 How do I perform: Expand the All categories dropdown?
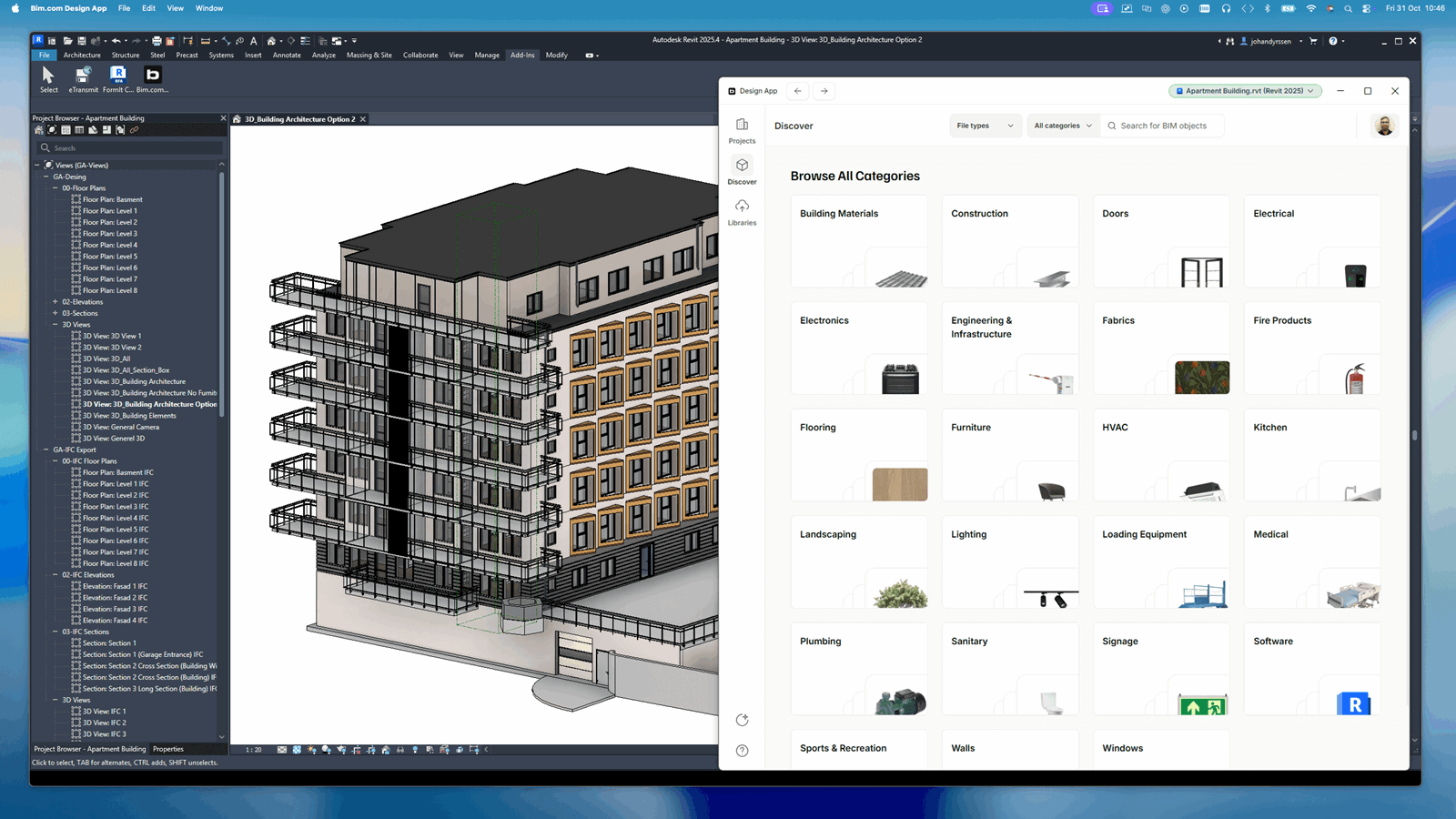[x=1063, y=125]
